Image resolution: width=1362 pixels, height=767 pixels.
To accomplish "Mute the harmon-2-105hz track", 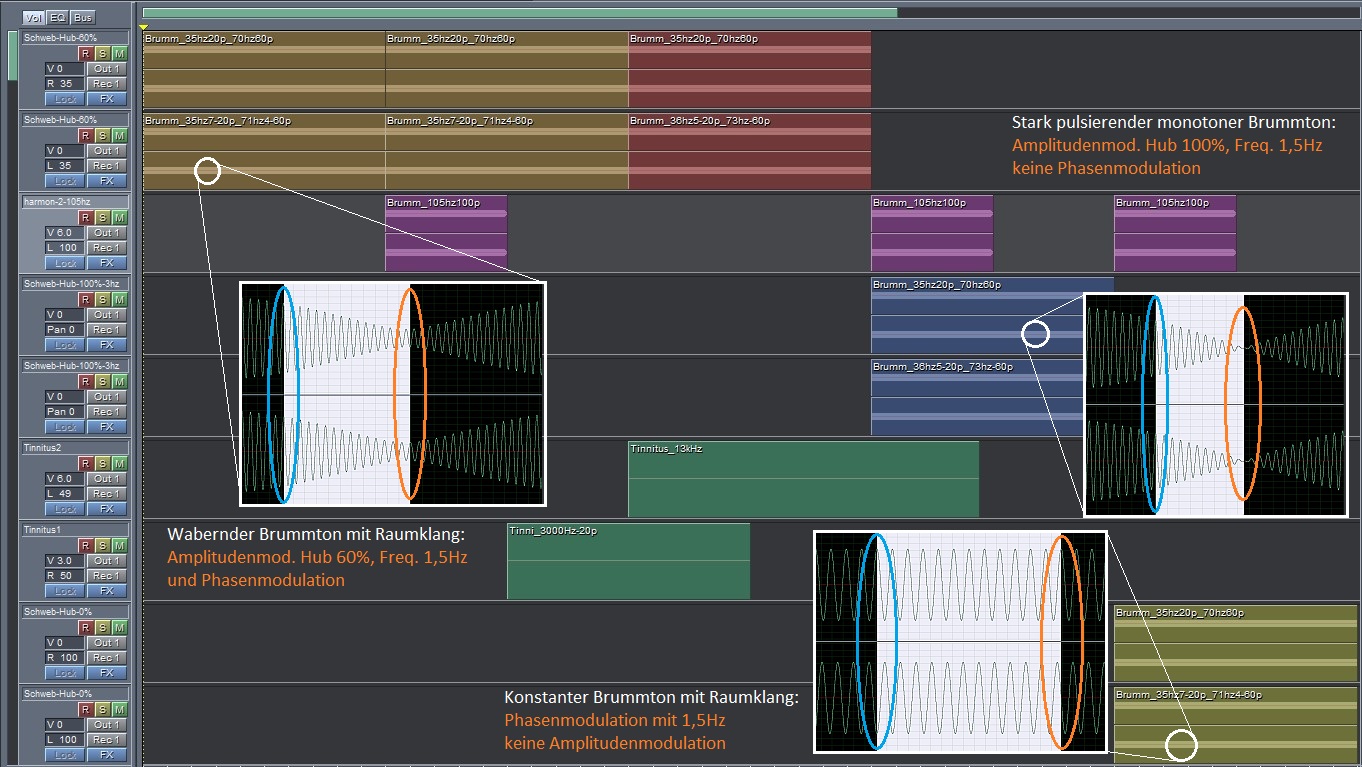I will click(119, 217).
